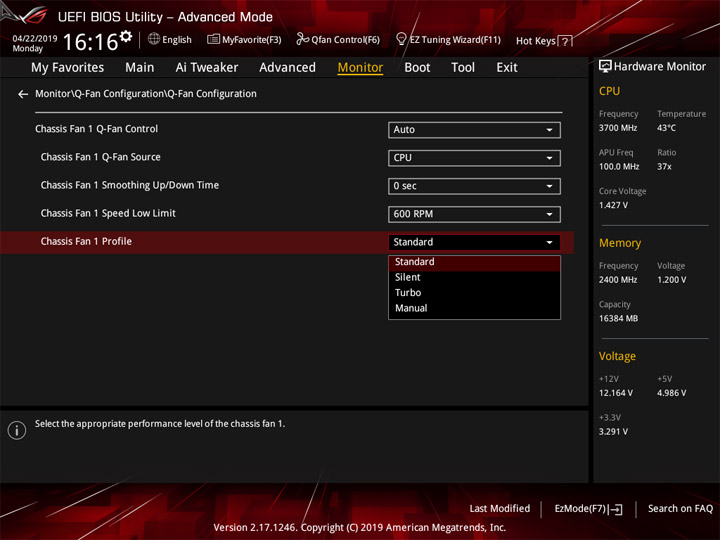This screenshot has height=540, width=720.
Task: Click CPU frequency 3700 MHz value
Action: click(618, 128)
